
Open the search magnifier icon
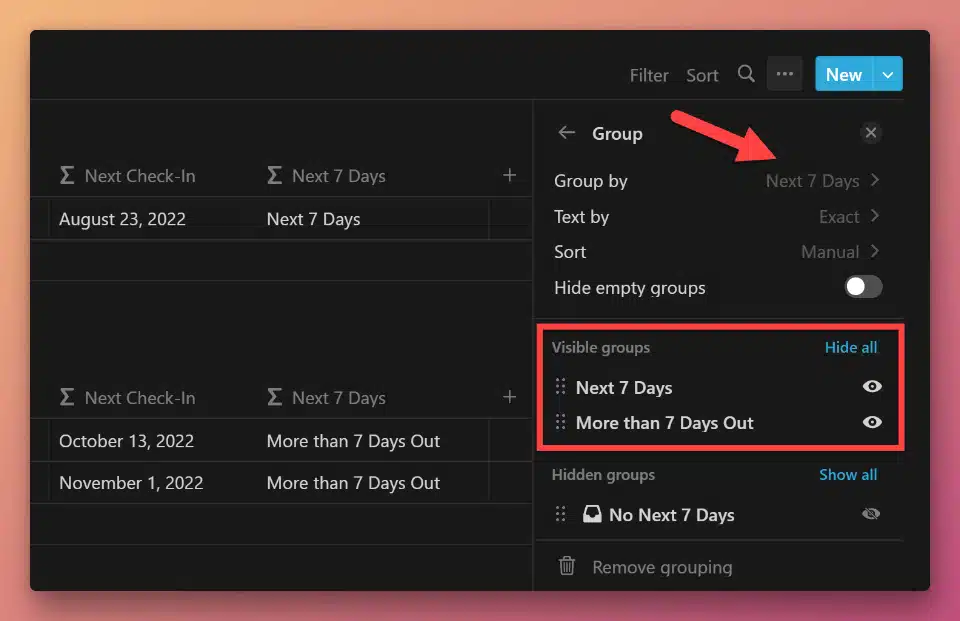click(746, 74)
